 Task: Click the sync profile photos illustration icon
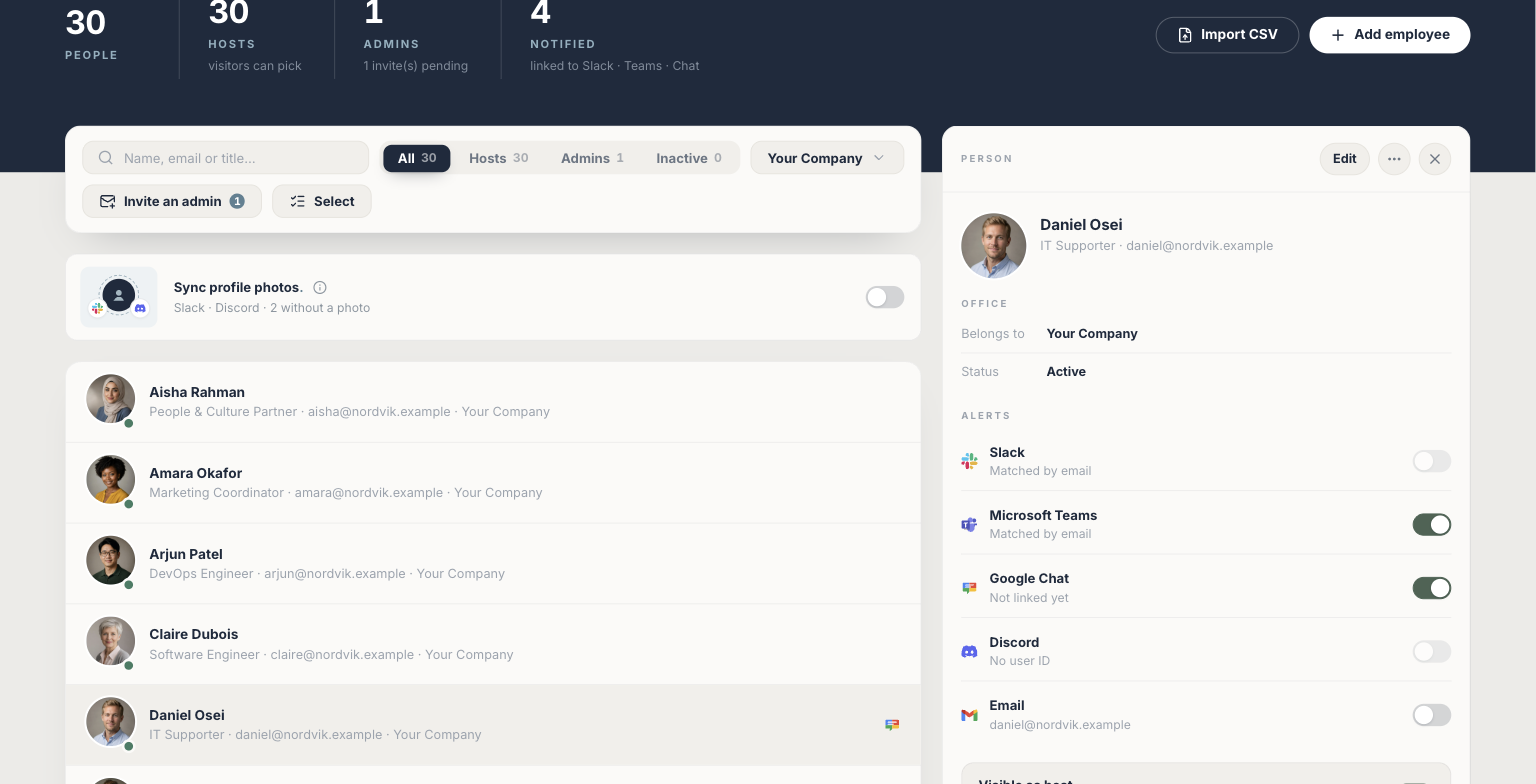[119, 297]
